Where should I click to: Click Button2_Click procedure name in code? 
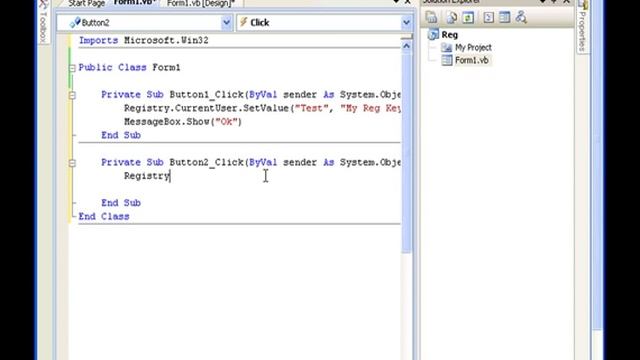tap(207, 162)
